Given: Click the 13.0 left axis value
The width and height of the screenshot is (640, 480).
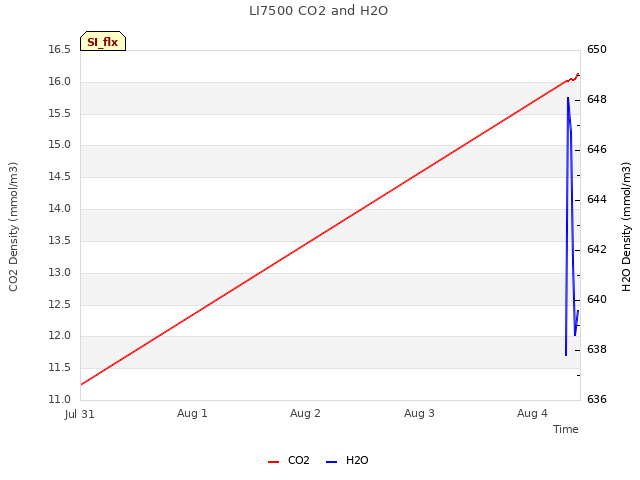Looking at the screenshot, I should (x=60, y=272).
